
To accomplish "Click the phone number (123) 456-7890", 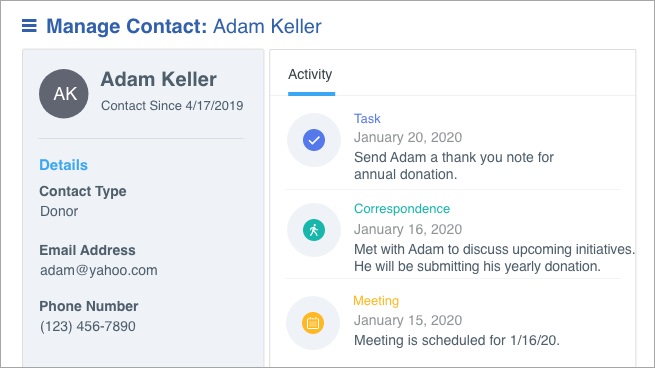I will pos(88,326).
